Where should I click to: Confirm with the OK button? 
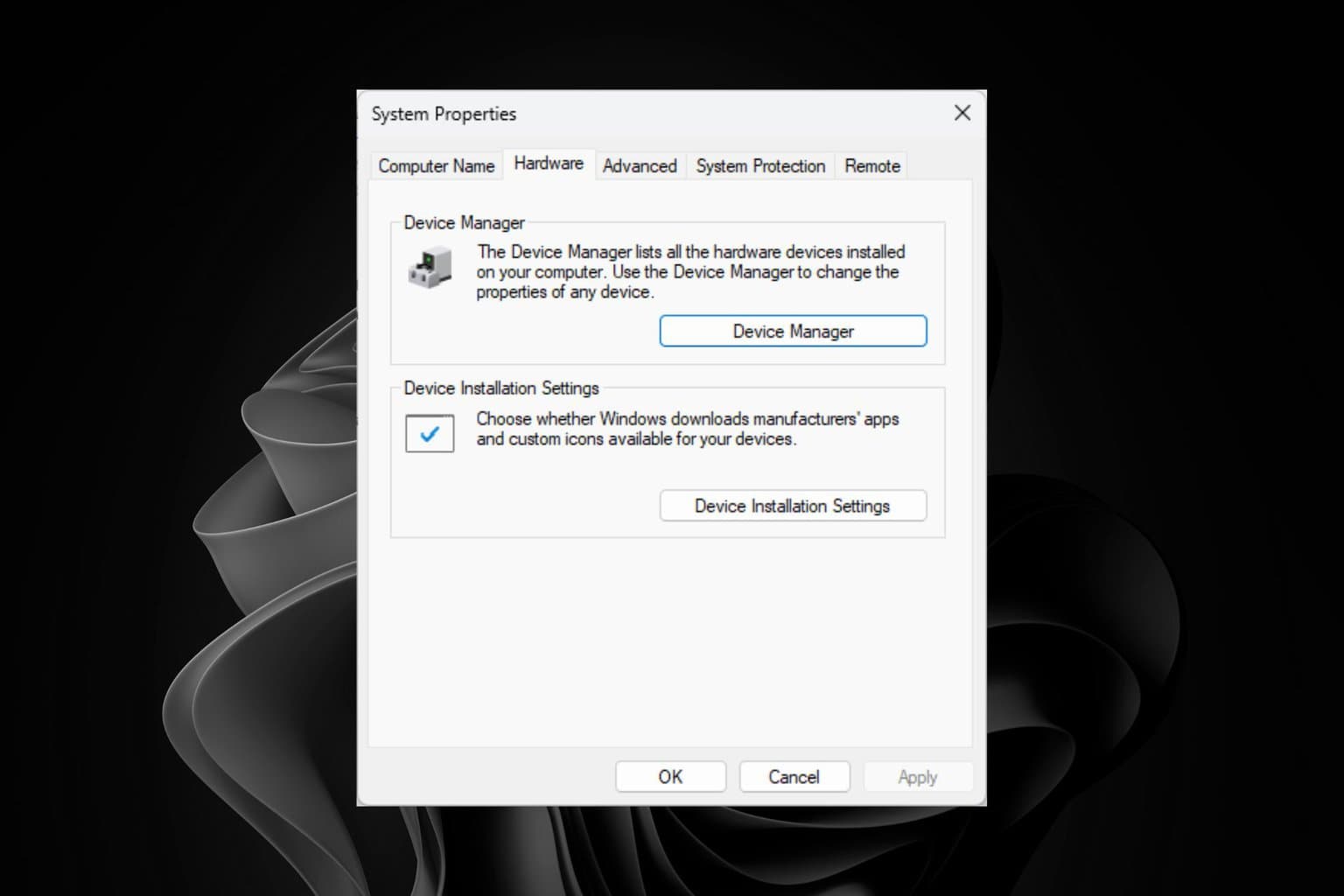point(670,776)
